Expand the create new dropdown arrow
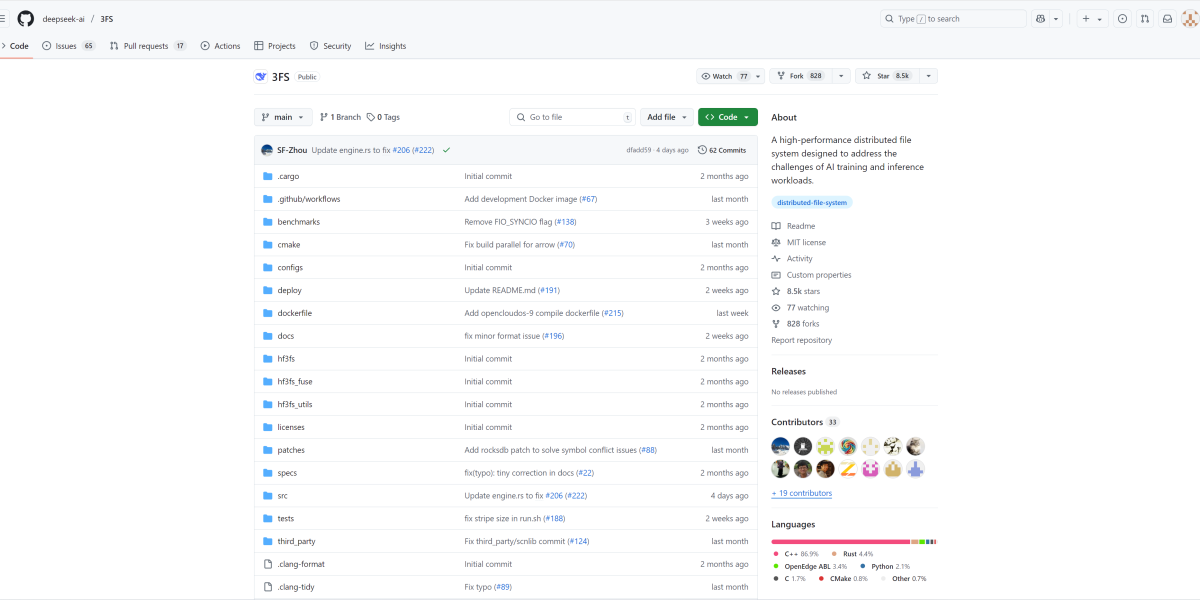The image size is (1200, 600). (1100, 18)
